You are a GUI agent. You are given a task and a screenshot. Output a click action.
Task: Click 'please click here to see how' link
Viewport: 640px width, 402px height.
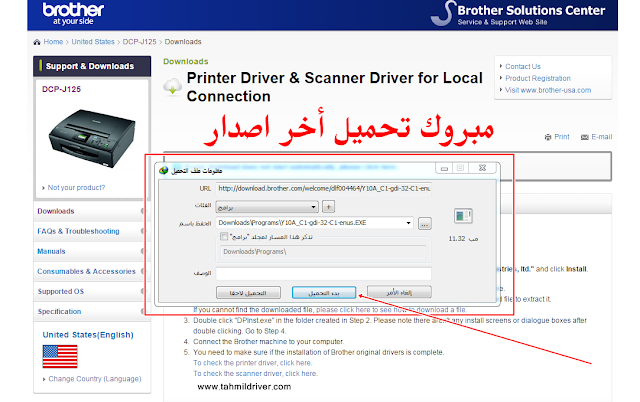pyautogui.click(x=391, y=310)
